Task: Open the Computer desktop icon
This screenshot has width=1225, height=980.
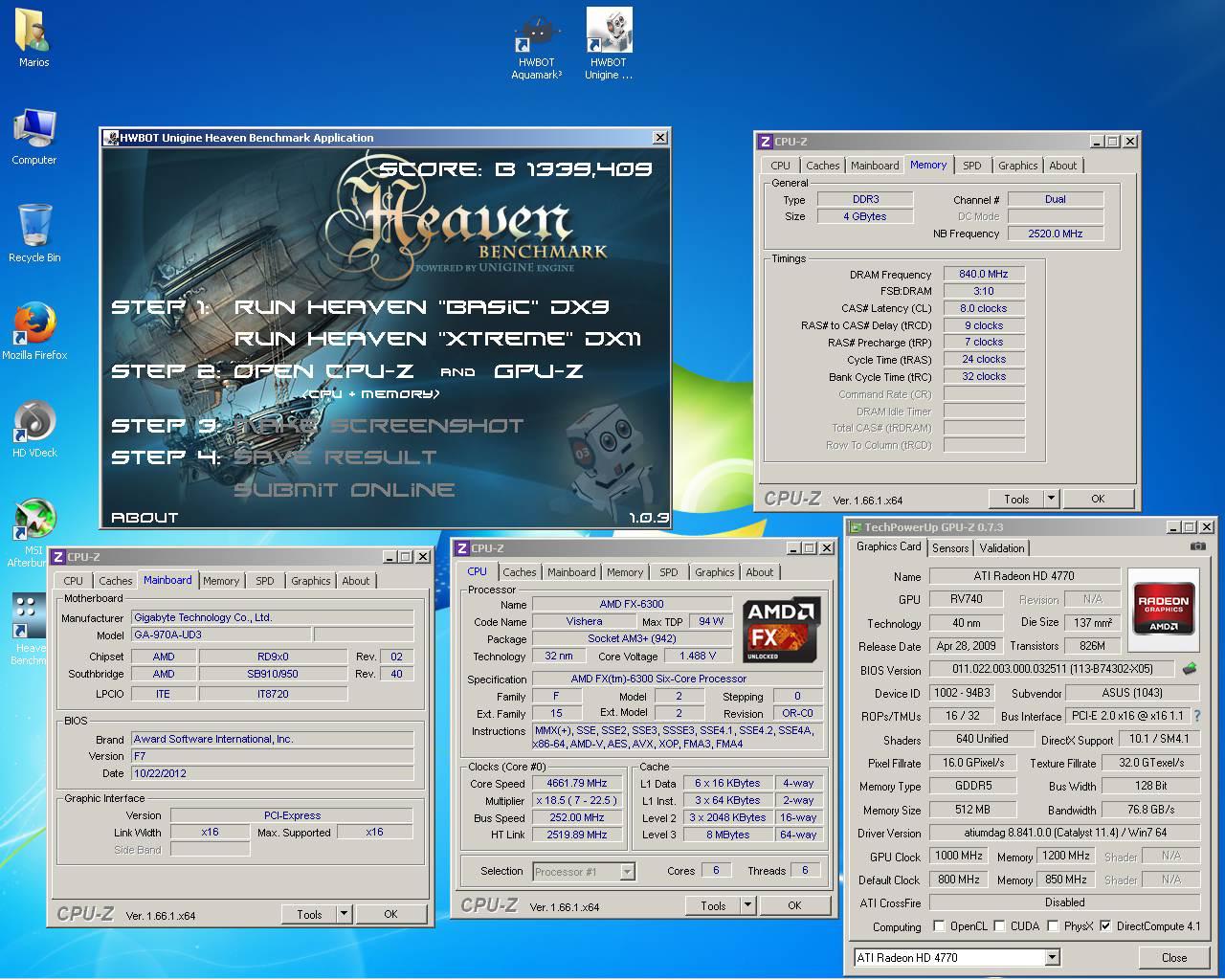Action: (x=33, y=137)
